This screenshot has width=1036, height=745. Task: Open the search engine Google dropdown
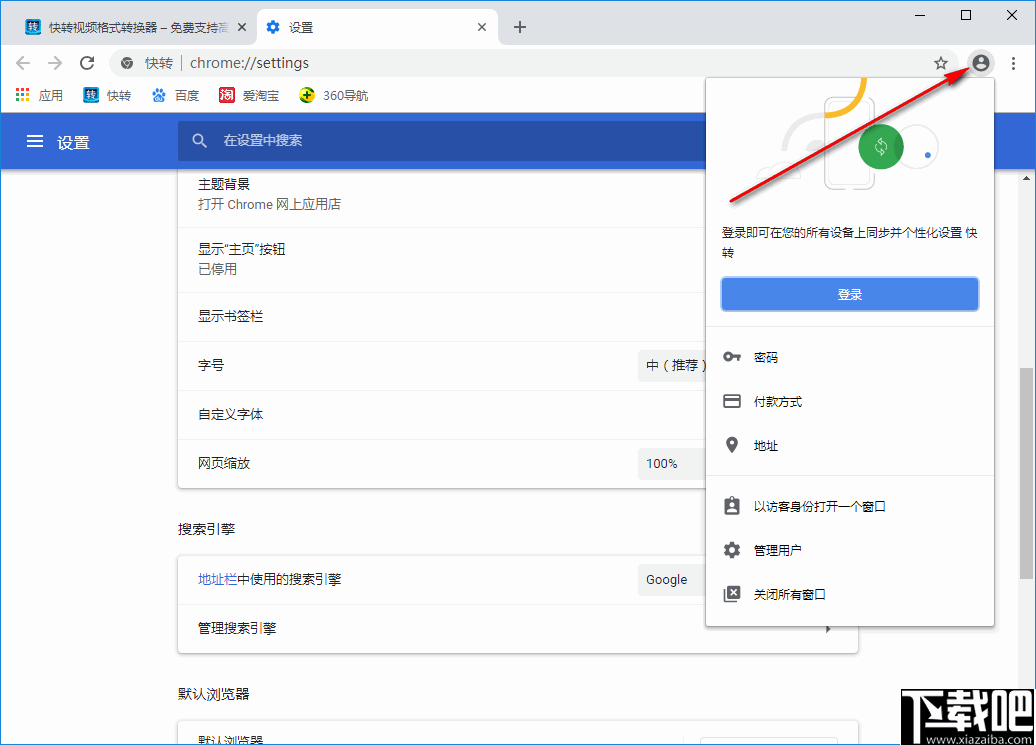pyautogui.click(x=669, y=580)
